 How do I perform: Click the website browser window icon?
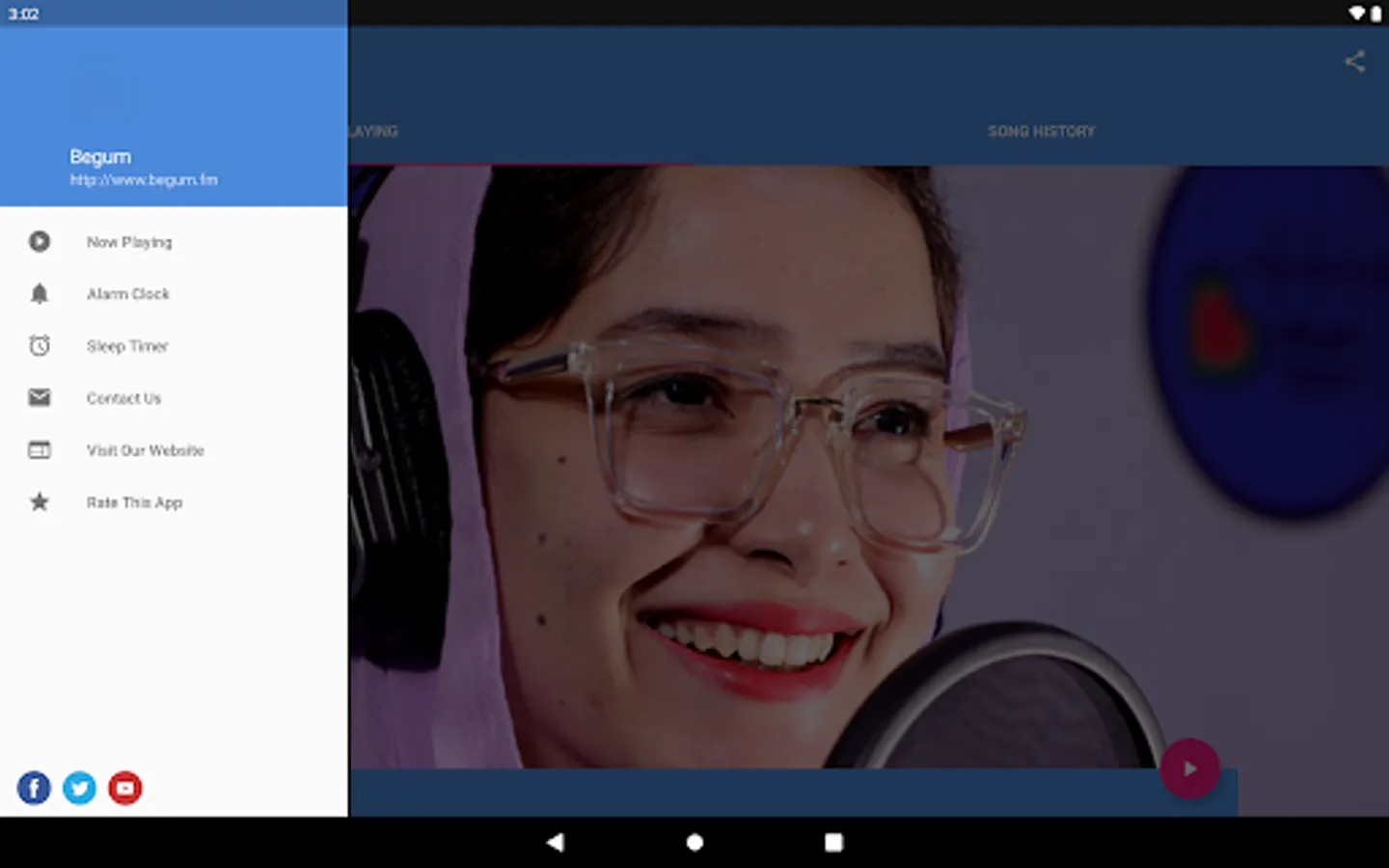(40, 449)
